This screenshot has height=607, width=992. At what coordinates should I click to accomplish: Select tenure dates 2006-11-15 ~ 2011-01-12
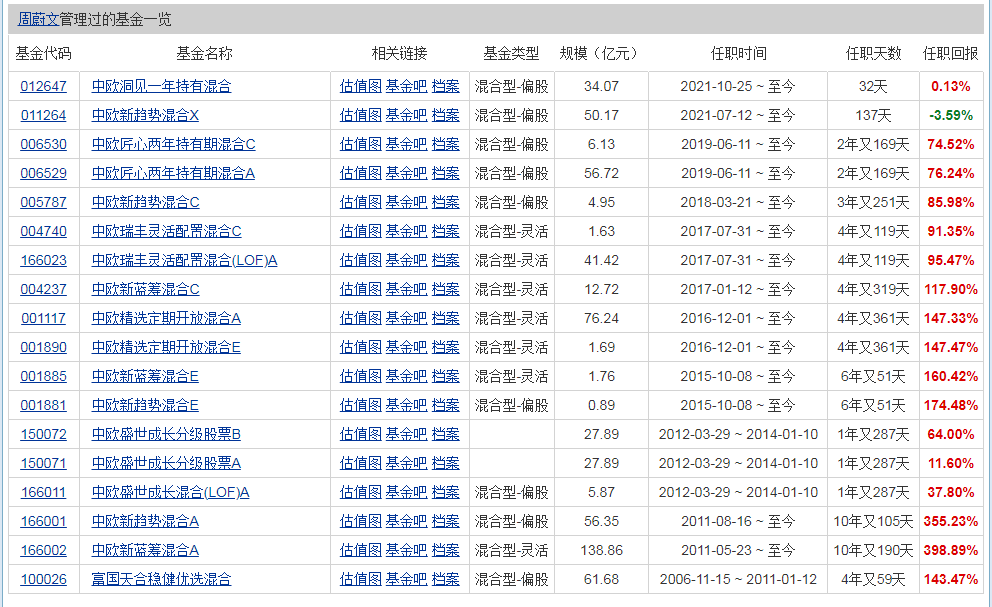[x=738, y=580]
